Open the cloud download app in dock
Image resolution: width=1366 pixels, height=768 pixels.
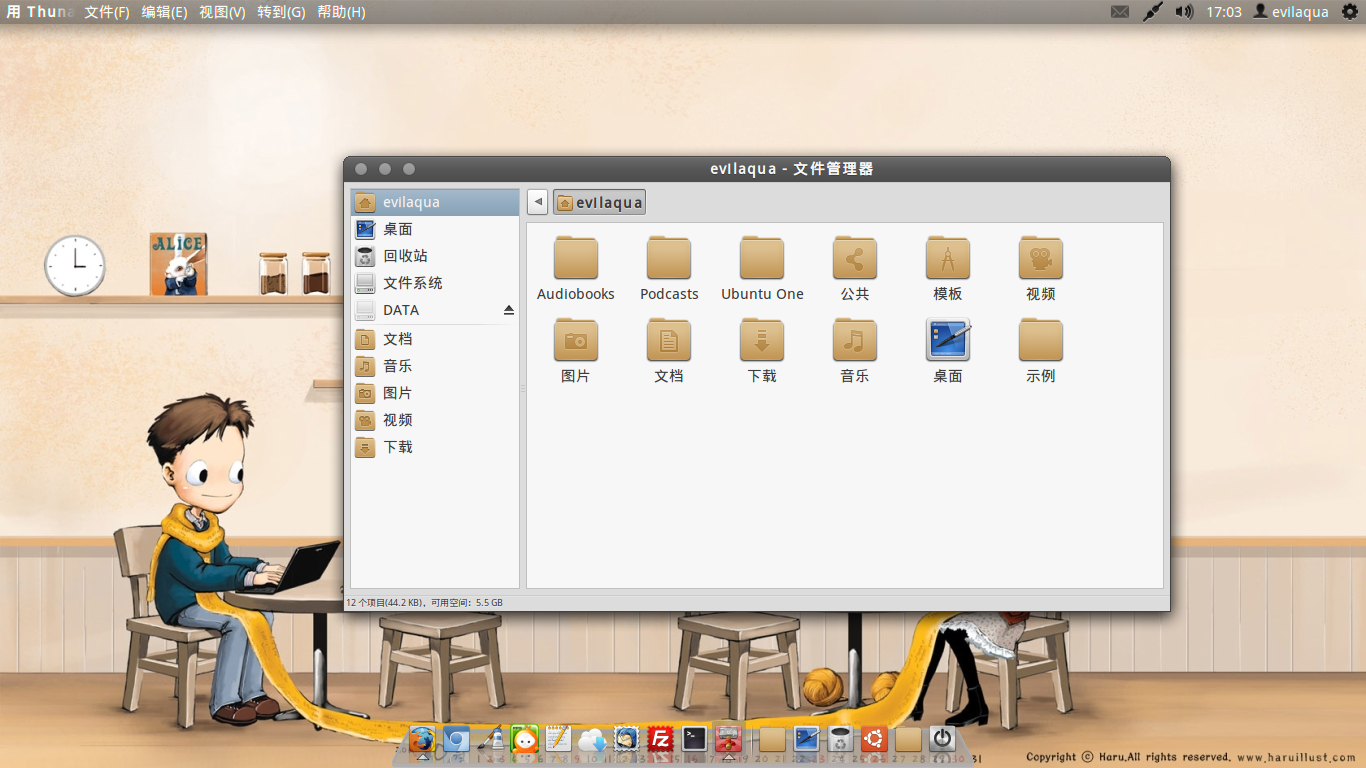point(593,740)
